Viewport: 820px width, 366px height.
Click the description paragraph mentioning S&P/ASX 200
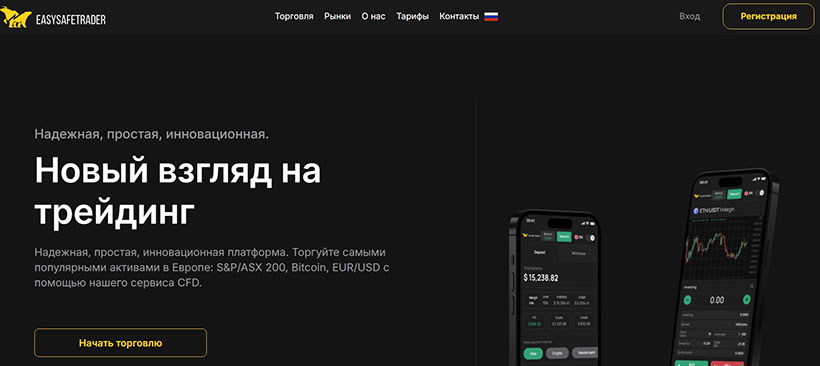[212, 268]
